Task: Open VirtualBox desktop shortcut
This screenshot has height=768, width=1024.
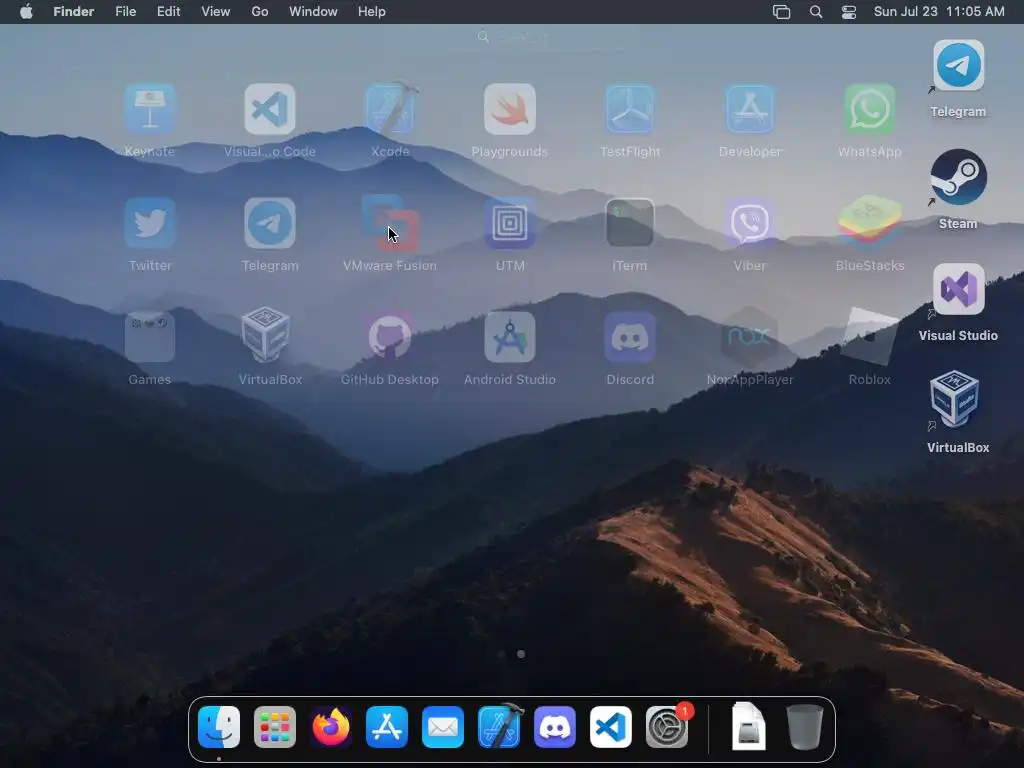Action: 955,399
